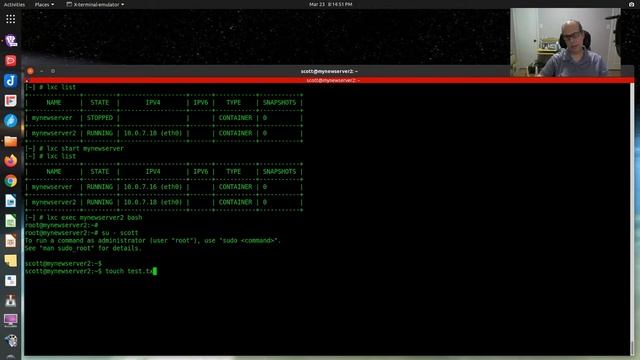Open the clock and calendar in top bar
The width and height of the screenshot is (640, 360).
[x=331, y=4]
